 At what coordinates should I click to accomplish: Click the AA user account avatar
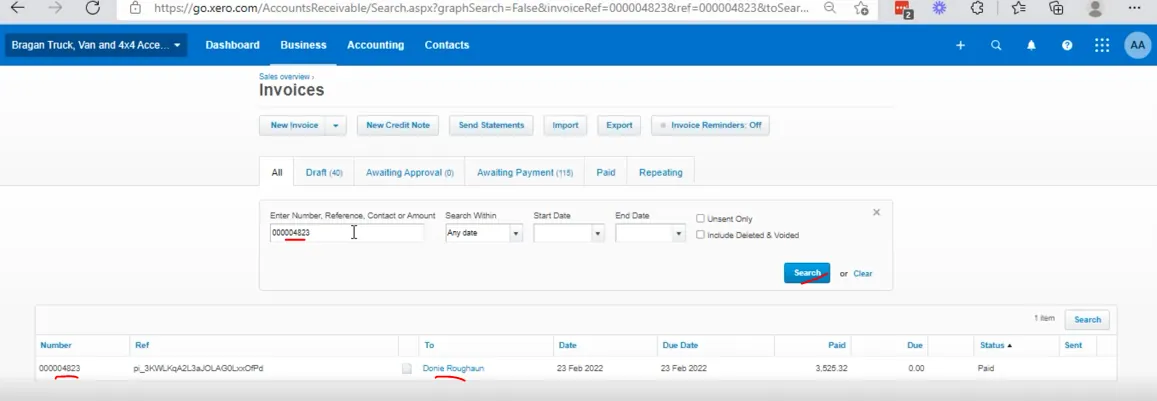pos(1138,45)
